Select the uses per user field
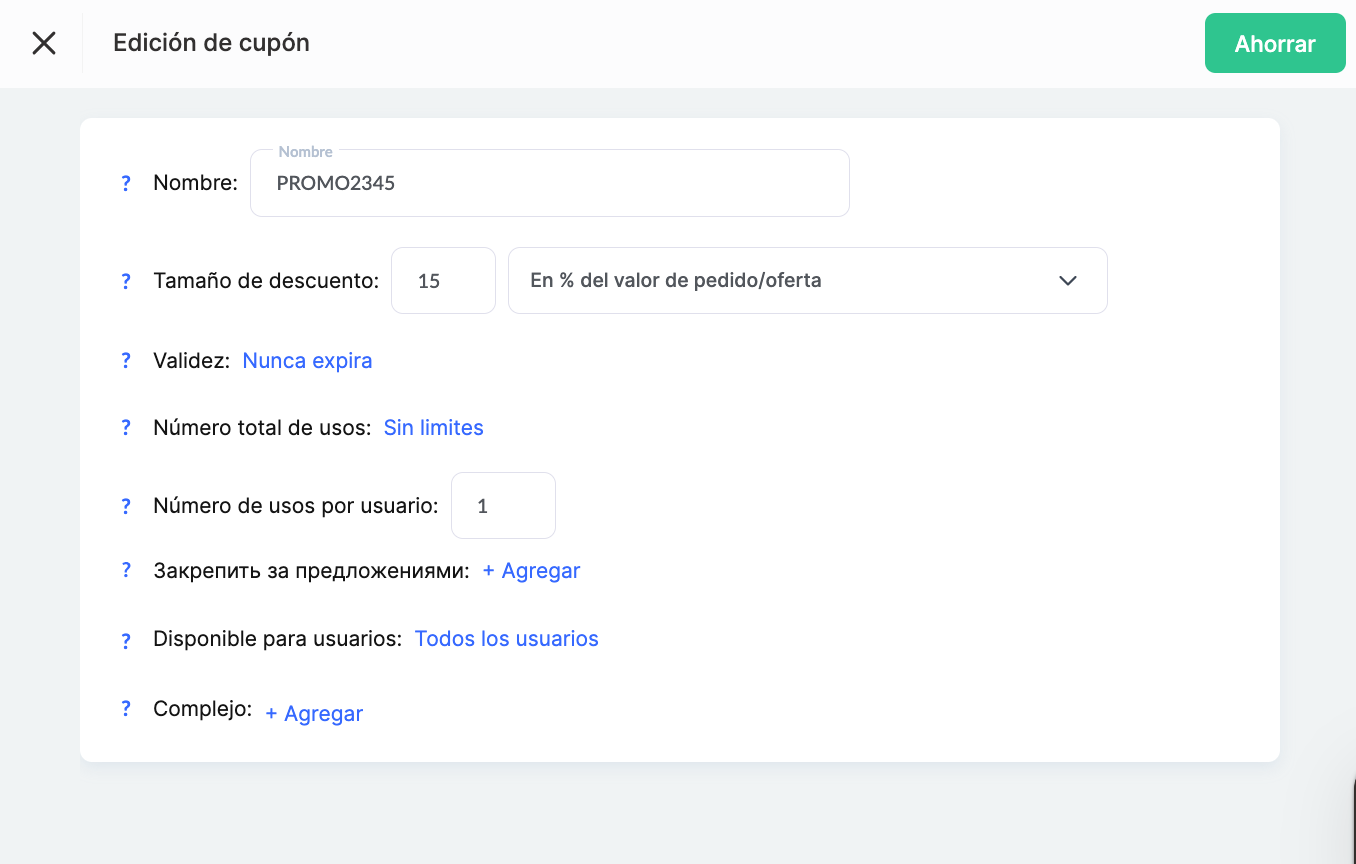This screenshot has width=1356, height=864. click(x=503, y=505)
